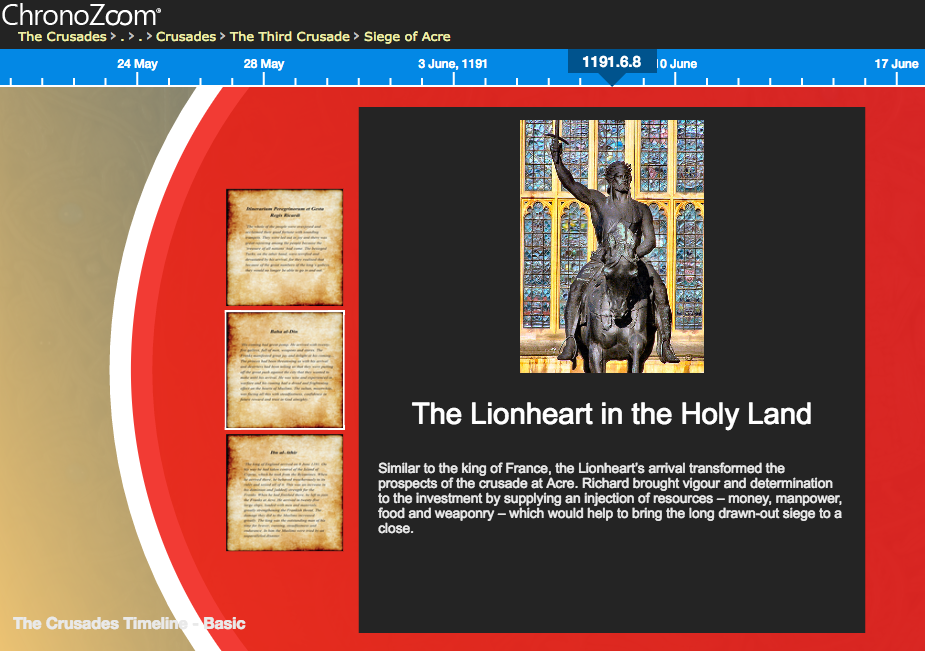Select the Baha al-Din parchment thumbnail
Viewport: 925px width, 651px height.
(285, 370)
